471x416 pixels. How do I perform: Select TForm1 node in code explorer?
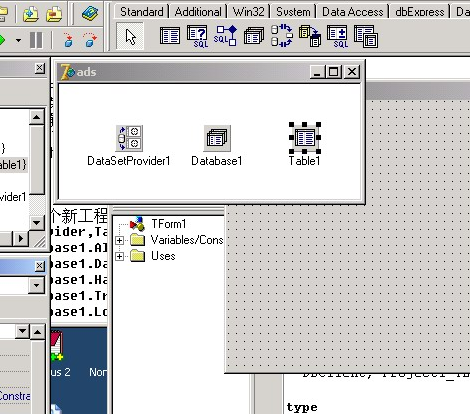tap(168, 224)
